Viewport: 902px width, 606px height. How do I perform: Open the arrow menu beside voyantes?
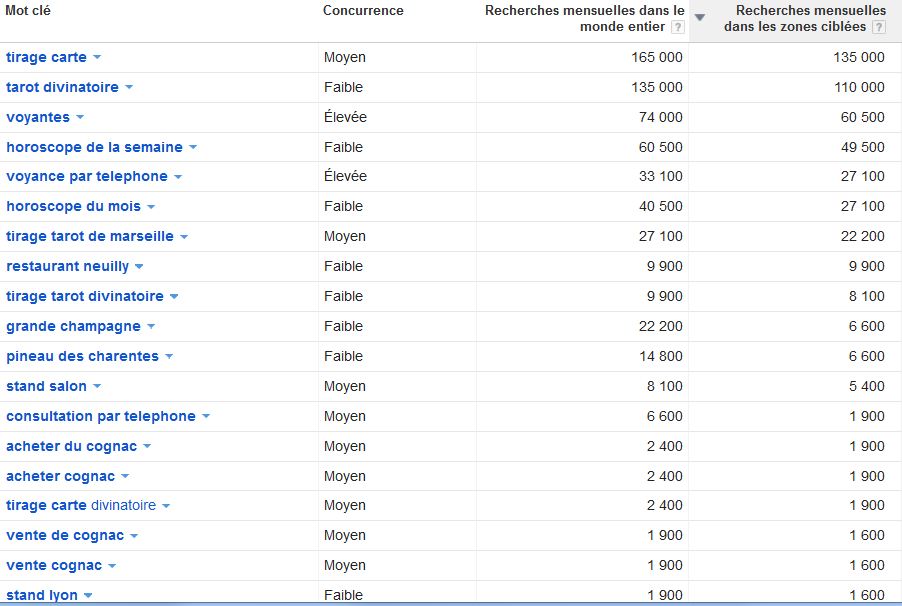80,117
